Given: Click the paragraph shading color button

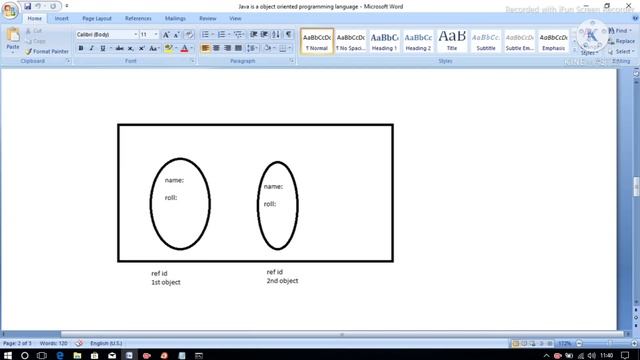Looking at the screenshot, I should click(x=268, y=48).
